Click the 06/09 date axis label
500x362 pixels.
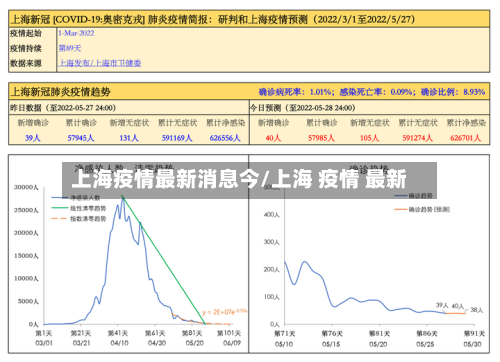(232, 343)
